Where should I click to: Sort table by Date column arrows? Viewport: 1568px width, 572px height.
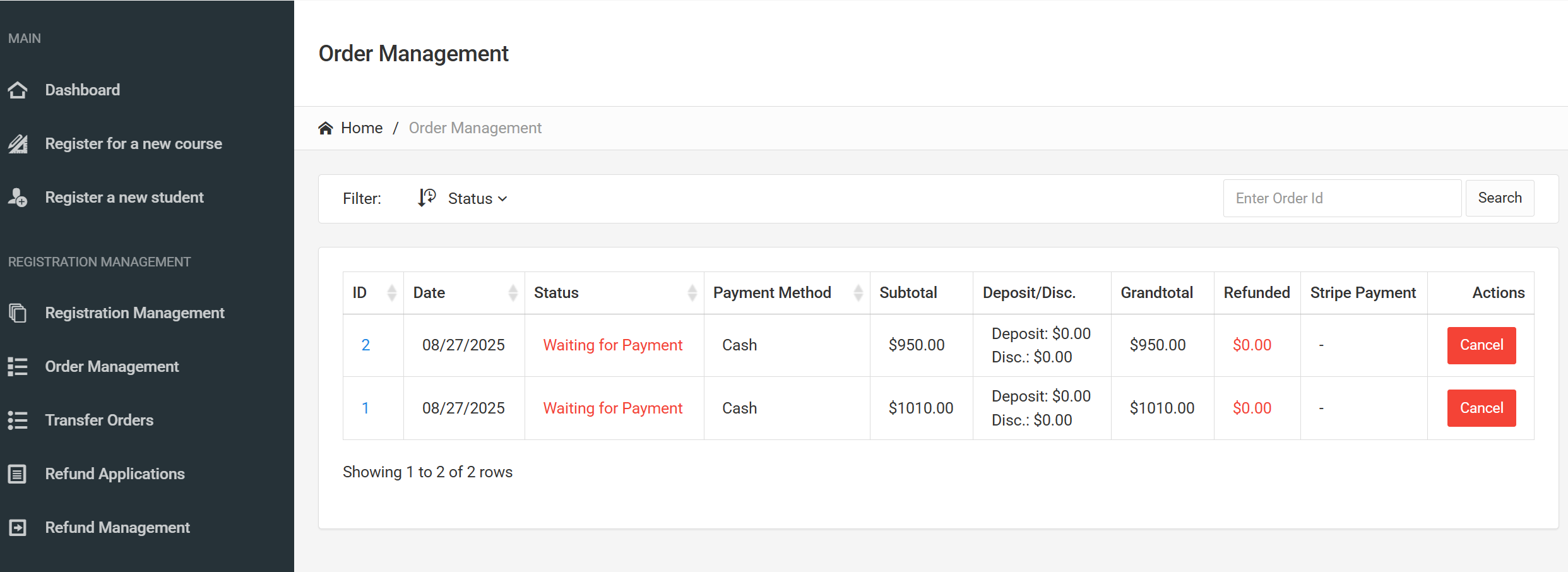tap(513, 293)
